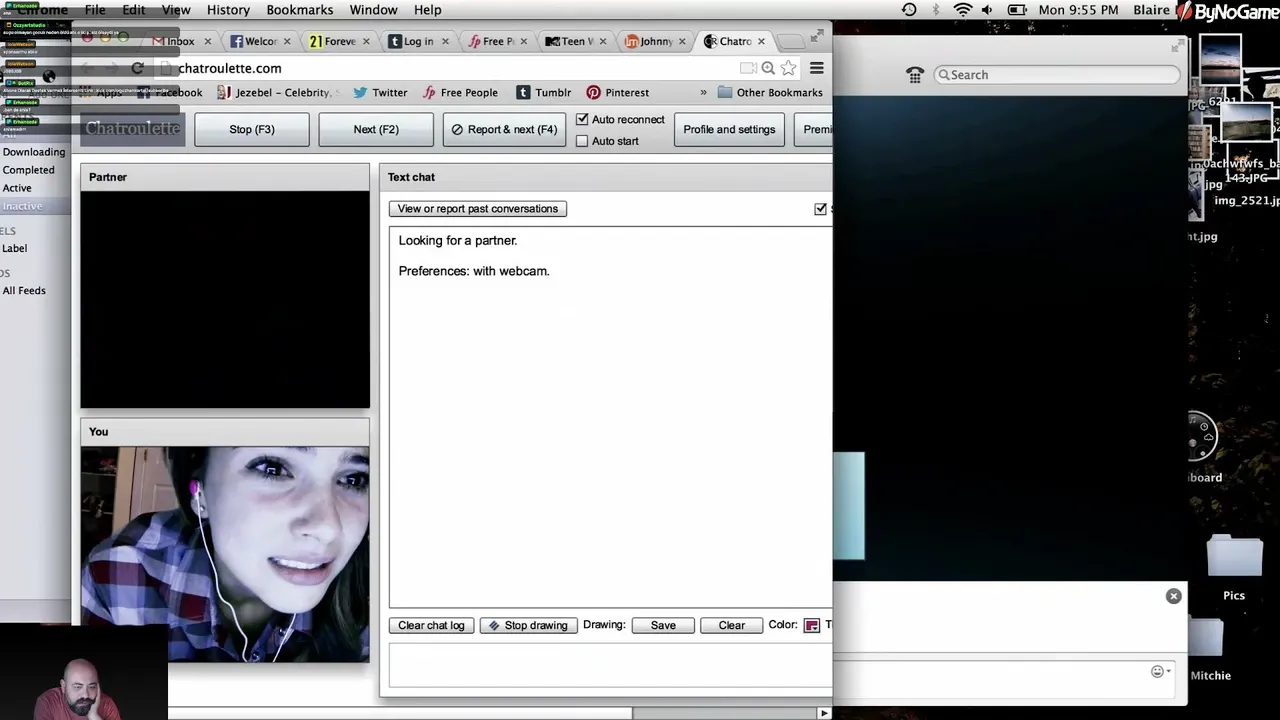1280x720 pixels.
Task: Click the Clear chat log button
Action: point(431,626)
